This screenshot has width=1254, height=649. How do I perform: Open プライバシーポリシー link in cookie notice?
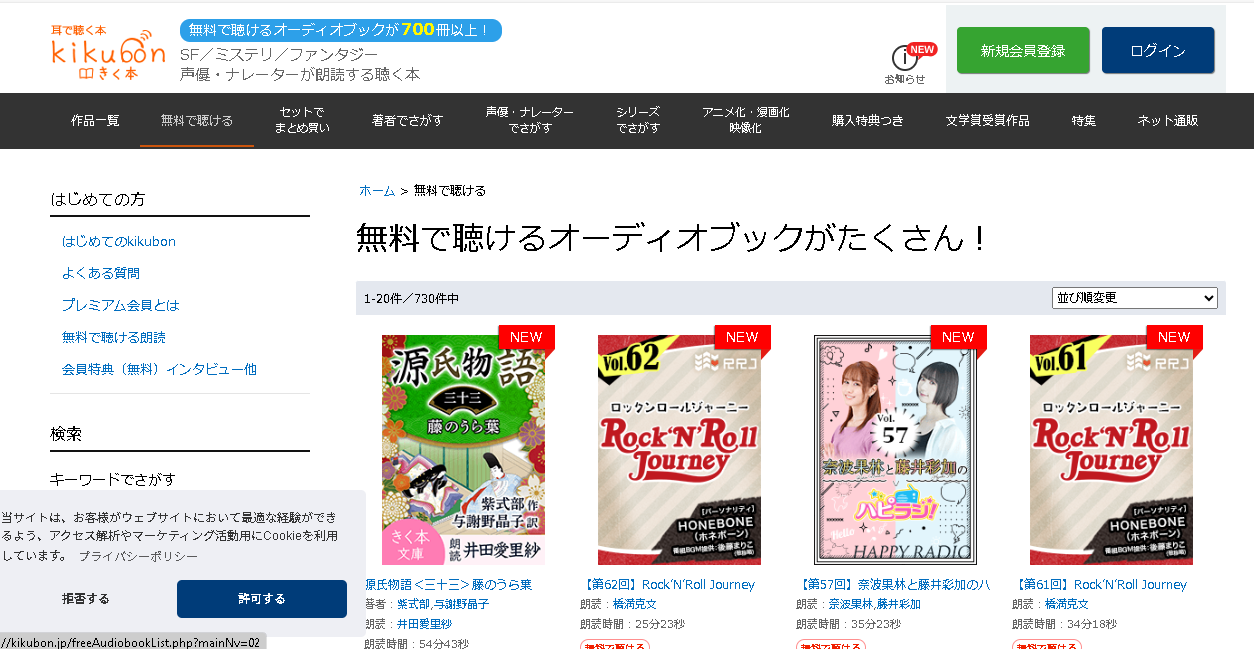(x=138, y=556)
